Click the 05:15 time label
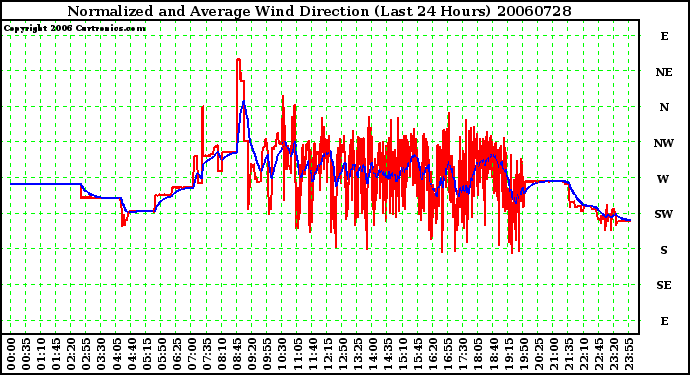Screen dimensions: 690x375 click(x=147, y=354)
